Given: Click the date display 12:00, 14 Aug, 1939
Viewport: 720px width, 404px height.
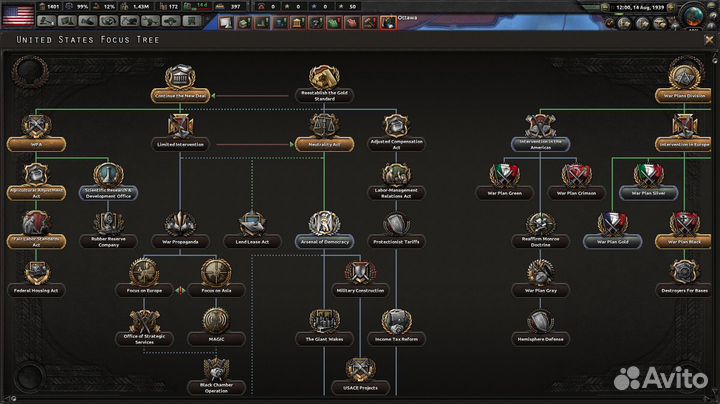Looking at the screenshot, I should click(638, 7).
